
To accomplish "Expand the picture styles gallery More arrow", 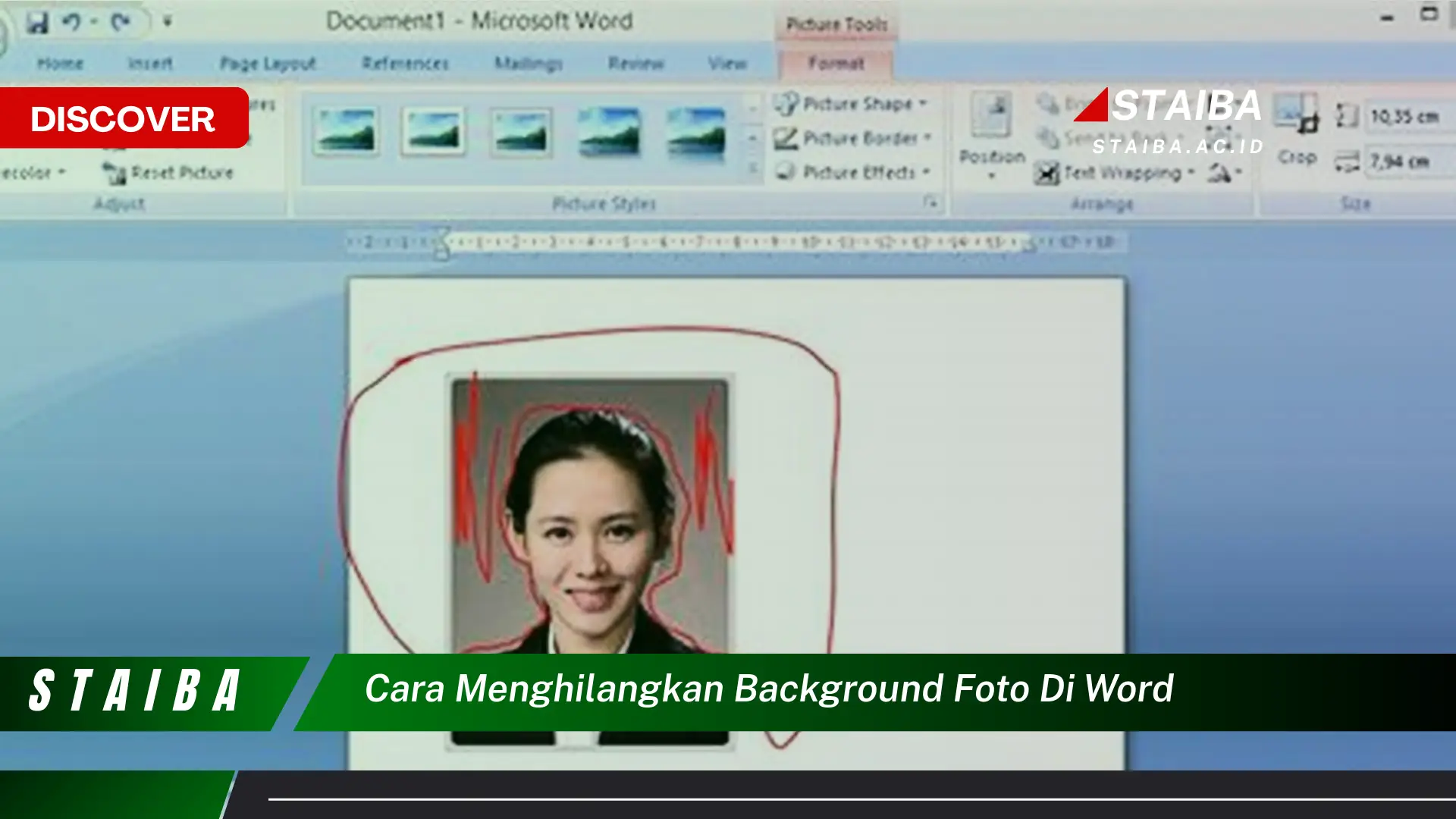I will [753, 168].
